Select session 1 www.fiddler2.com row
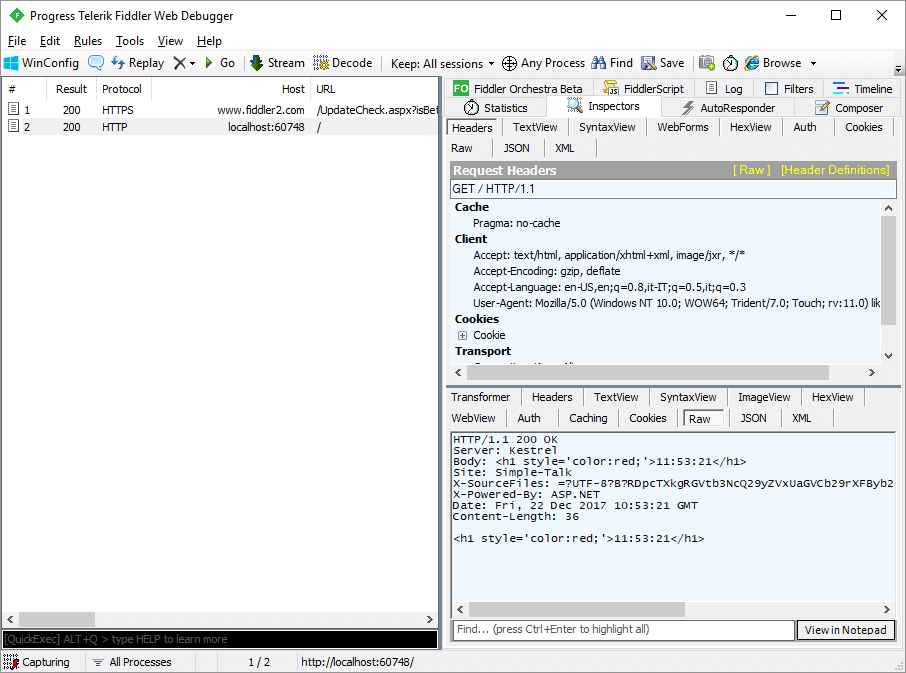The height and width of the screenshot is (673, 906). pyautogui.click(x=220, y=110)
